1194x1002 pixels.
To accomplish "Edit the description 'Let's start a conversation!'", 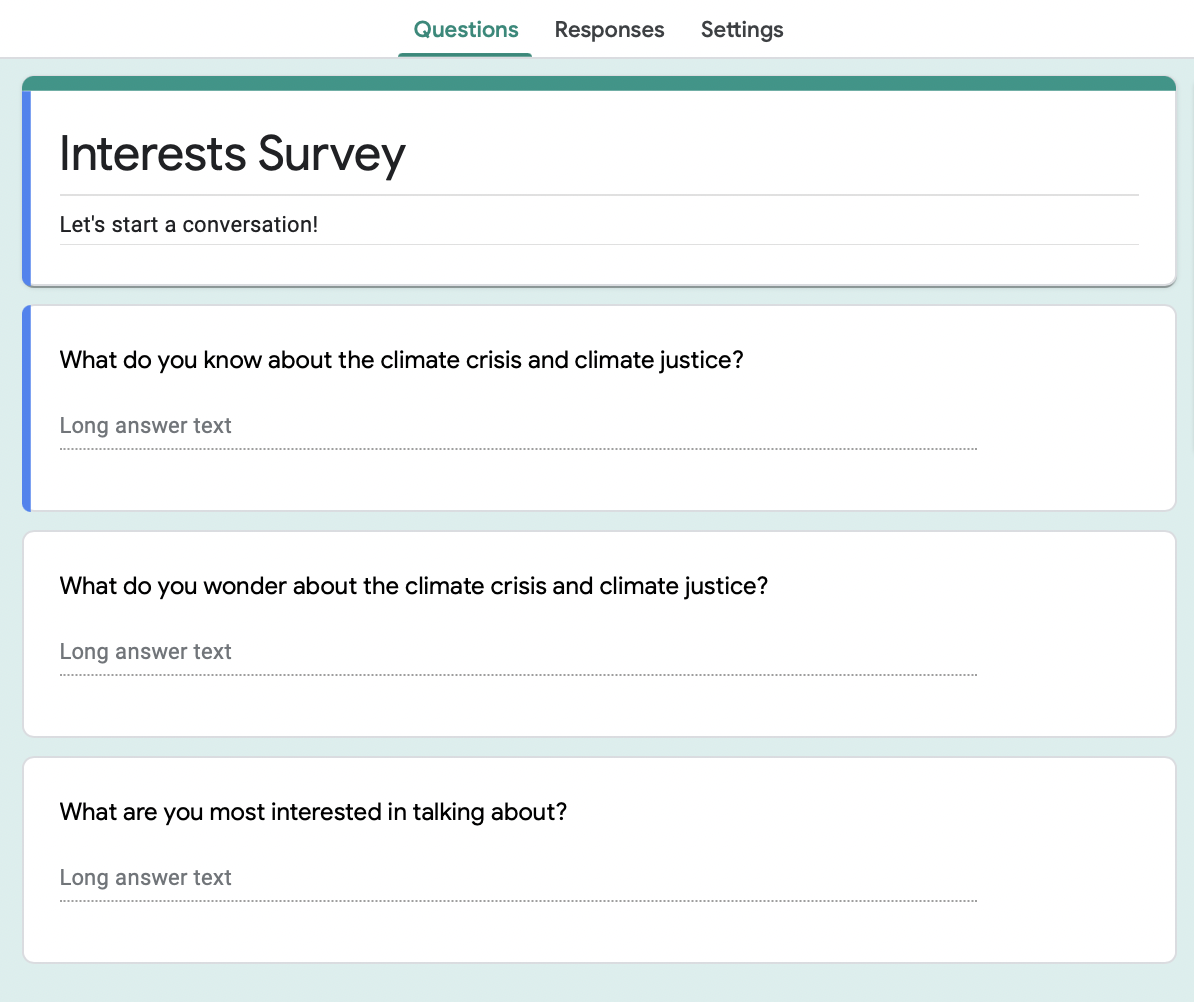I will [189, 224].
